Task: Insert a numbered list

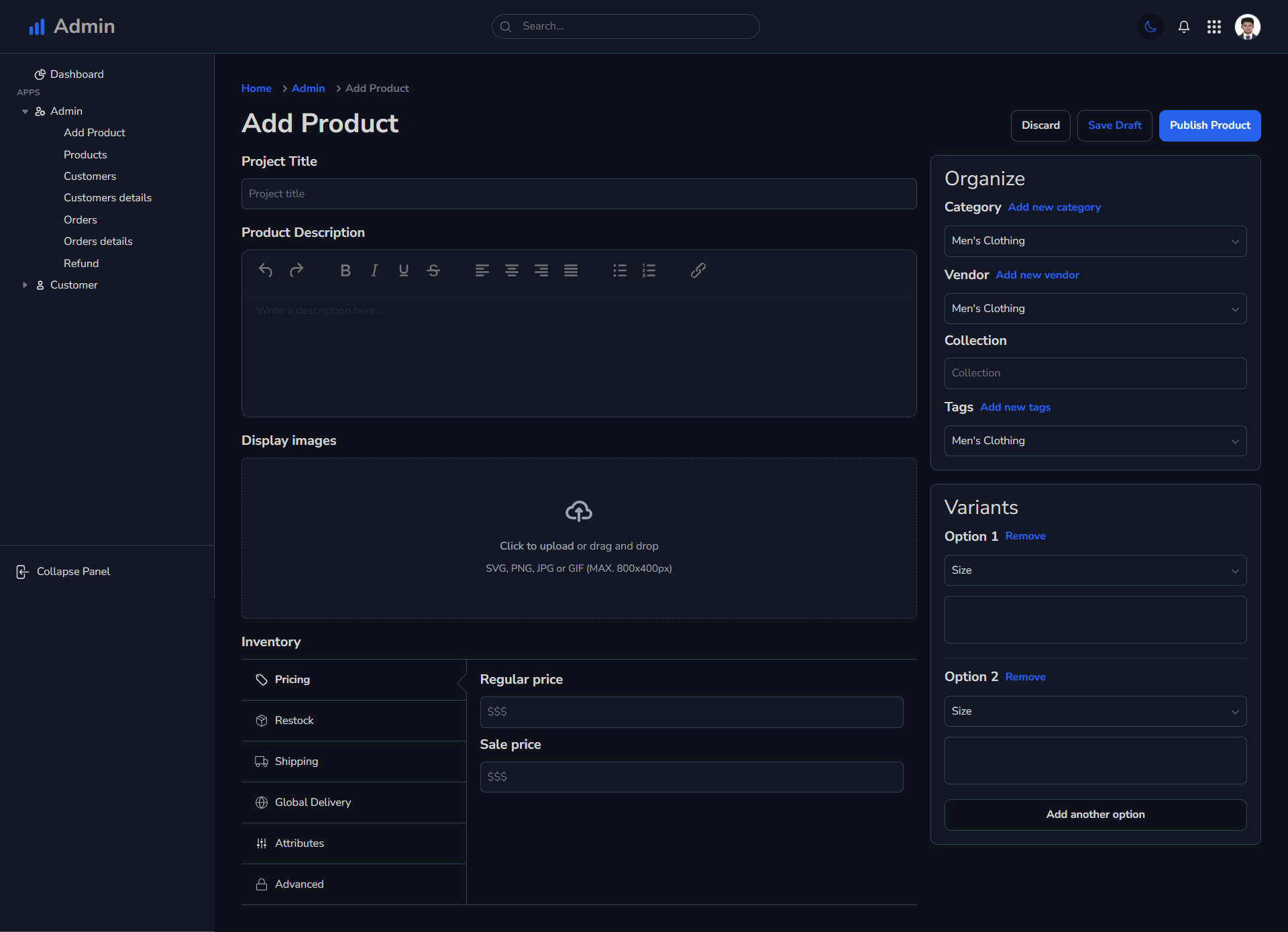Action: [649, 270]
